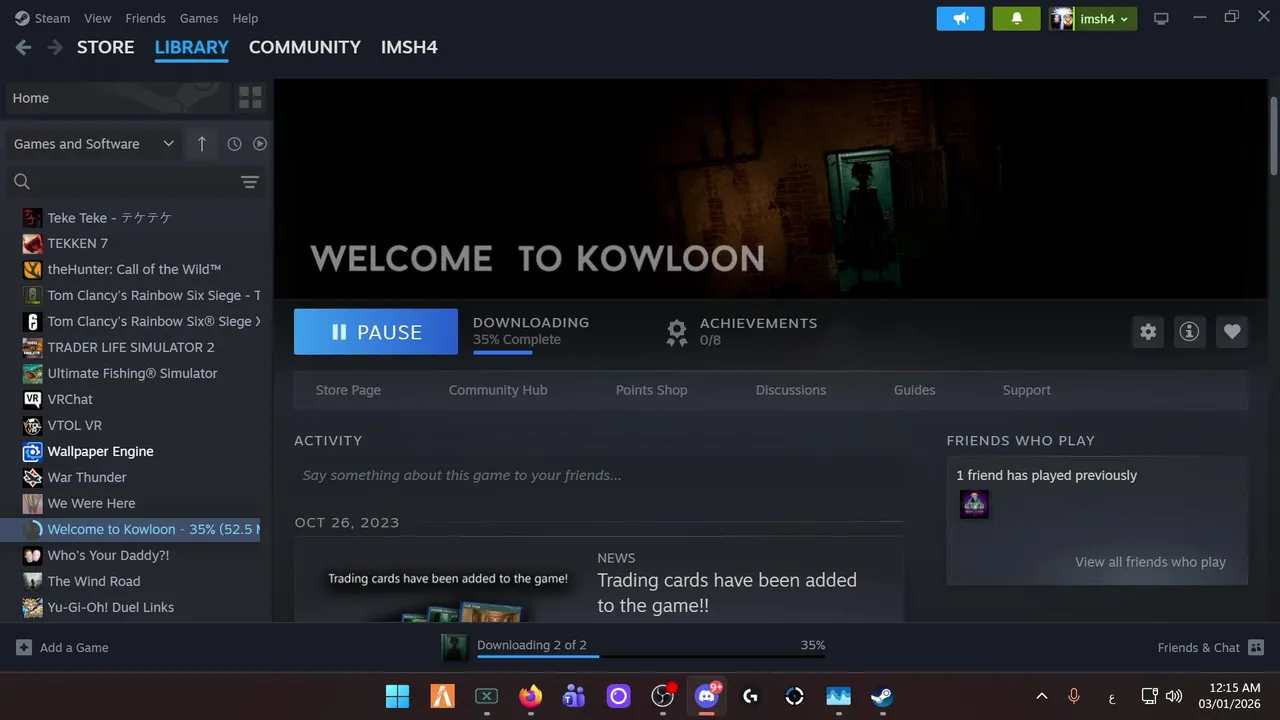Click the download progress bar at bottom
This screenshot has width=1280, height=720.
650,656
